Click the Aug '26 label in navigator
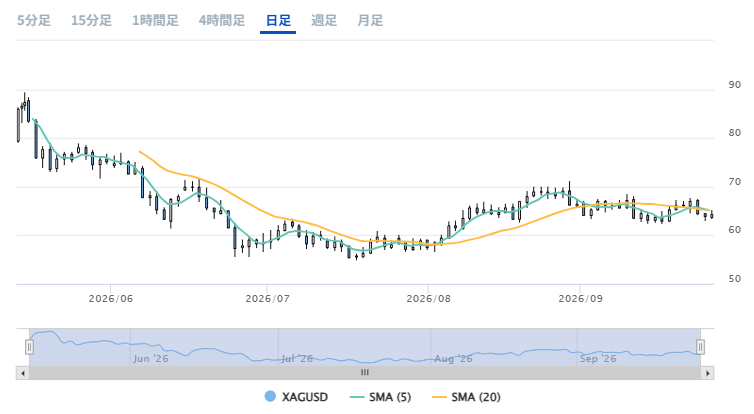This screenshot has height=414, width=754. click(453, 359)
